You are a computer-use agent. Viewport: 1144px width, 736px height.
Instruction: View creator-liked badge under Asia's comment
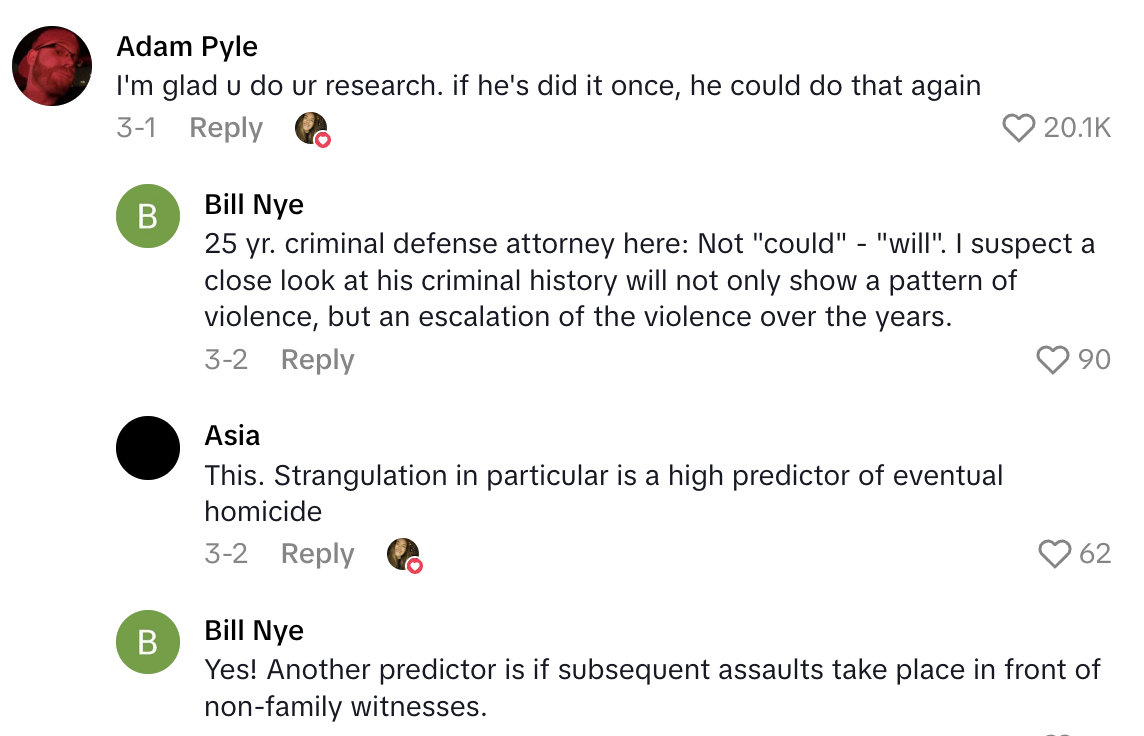(405, 555)
